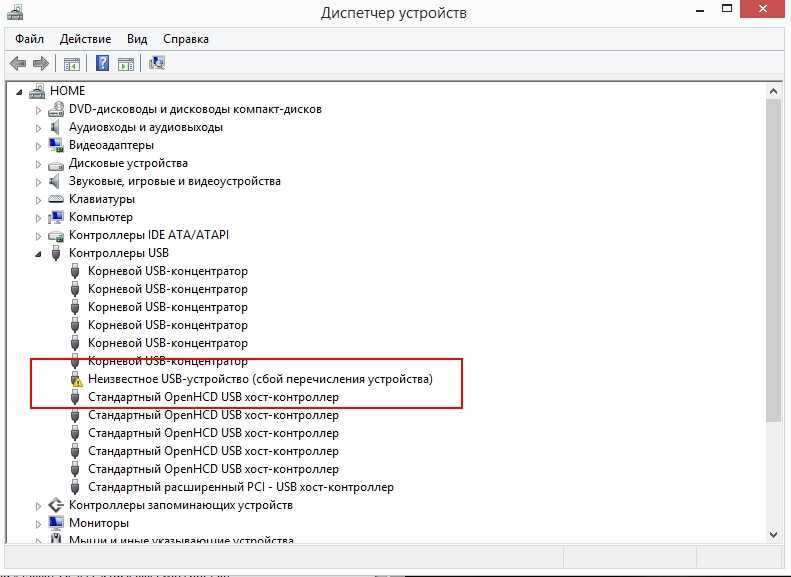Show or hide the console tree toolbar icon
The image size is (791, 577).
72,64
